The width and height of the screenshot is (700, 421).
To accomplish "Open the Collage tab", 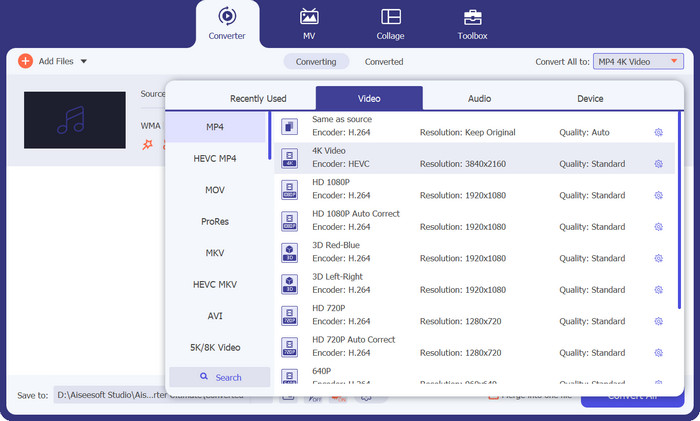I will click(391, 24).
